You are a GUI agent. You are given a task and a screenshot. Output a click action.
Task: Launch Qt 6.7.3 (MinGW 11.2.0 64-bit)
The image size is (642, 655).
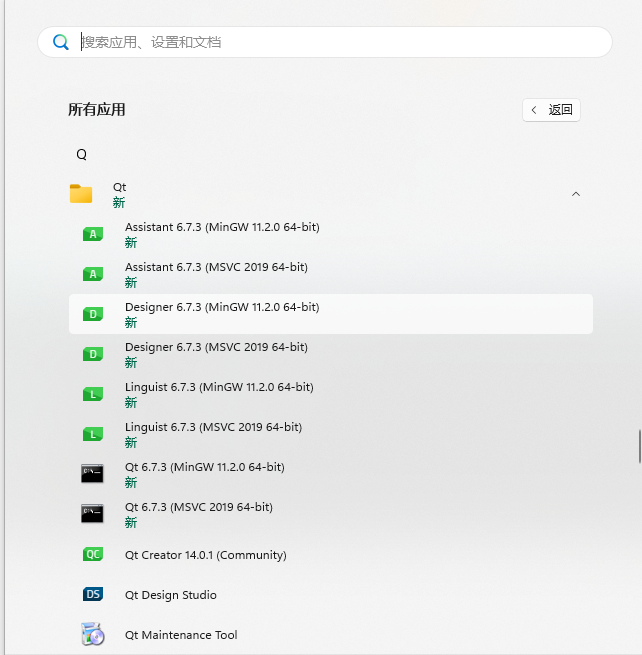[331, 474]
